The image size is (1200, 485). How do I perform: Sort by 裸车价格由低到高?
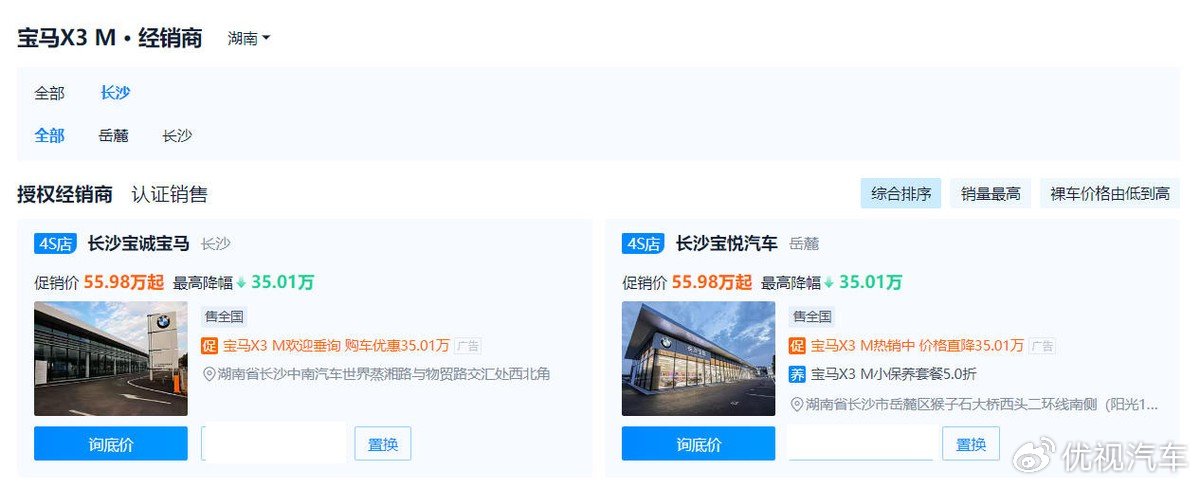[x=1110, y=194]
